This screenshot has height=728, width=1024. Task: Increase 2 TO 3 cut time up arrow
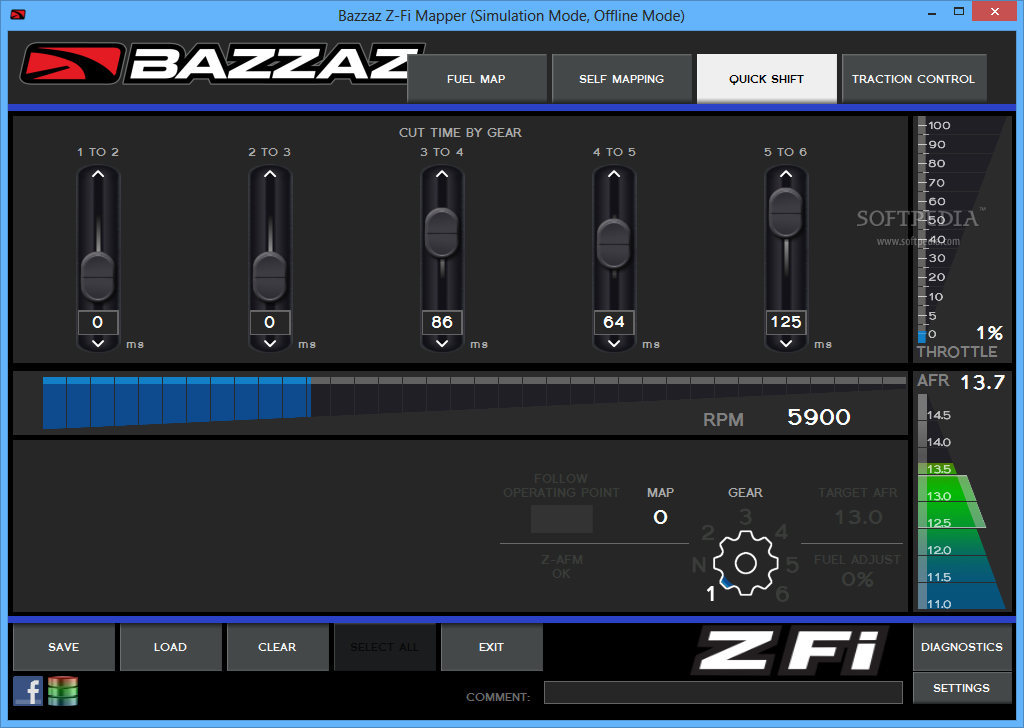pos(270,174)
